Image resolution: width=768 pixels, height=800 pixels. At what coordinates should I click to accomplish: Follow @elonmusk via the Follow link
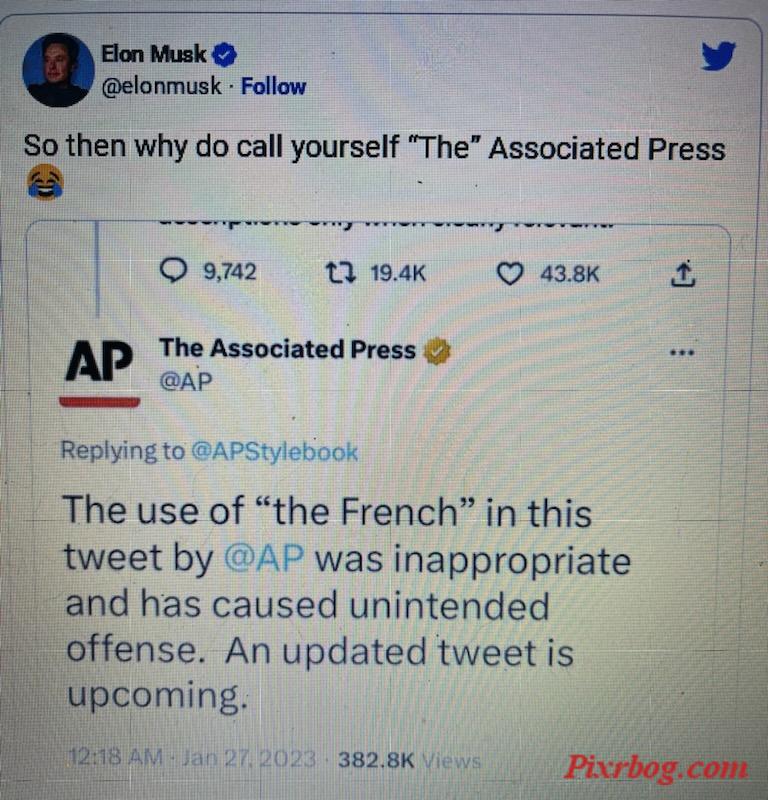[274, 86]
